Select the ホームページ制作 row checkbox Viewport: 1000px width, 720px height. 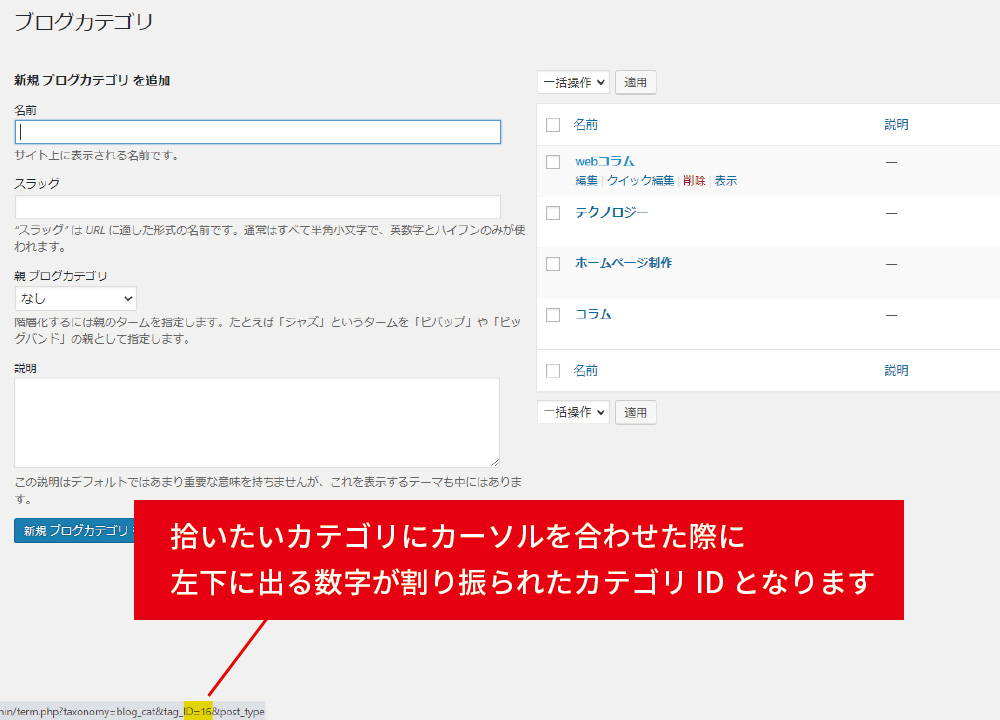pyautogui.click(x=553, y=264)
